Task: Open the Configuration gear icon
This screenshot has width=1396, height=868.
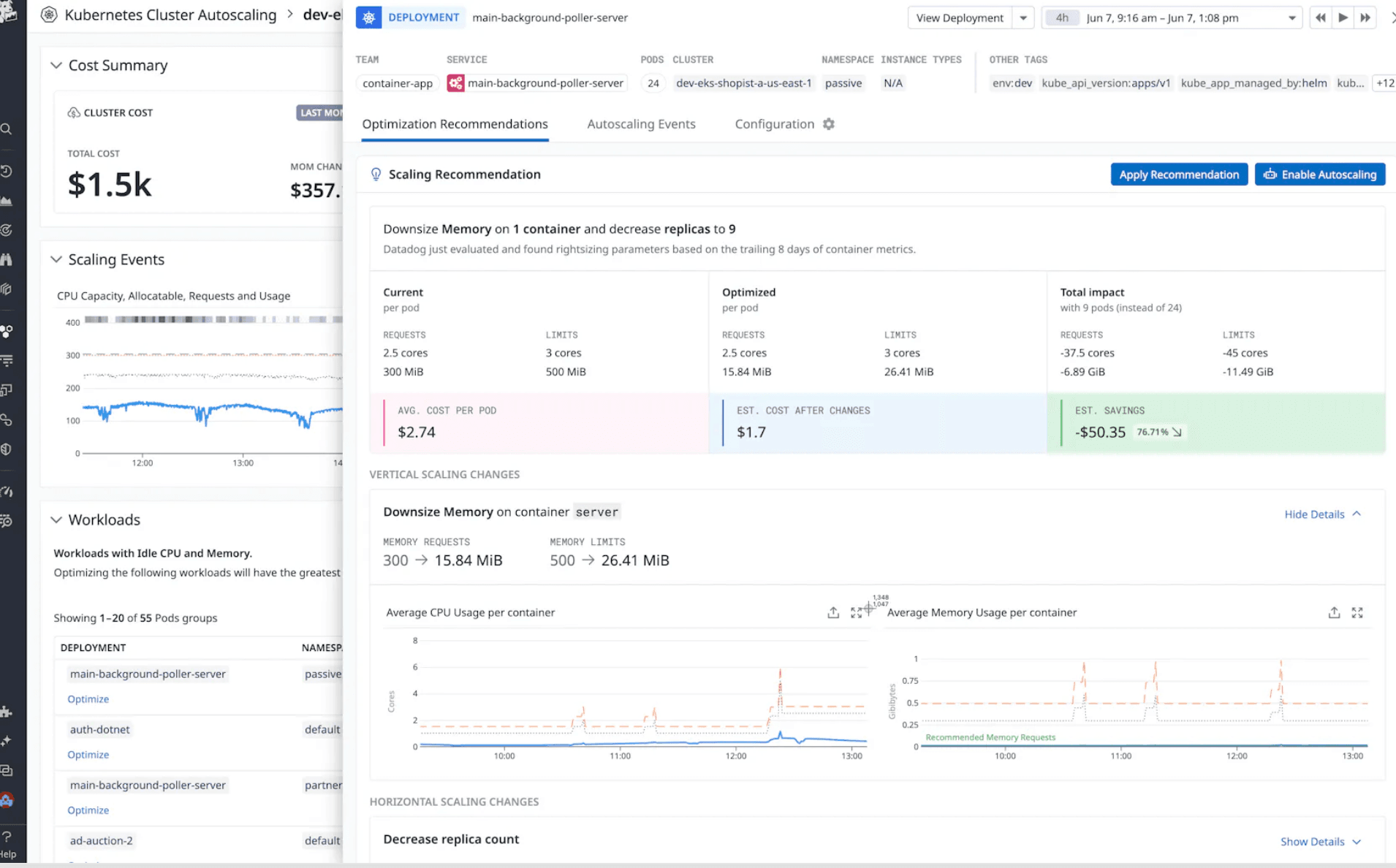Action: (x=828, y=124)
